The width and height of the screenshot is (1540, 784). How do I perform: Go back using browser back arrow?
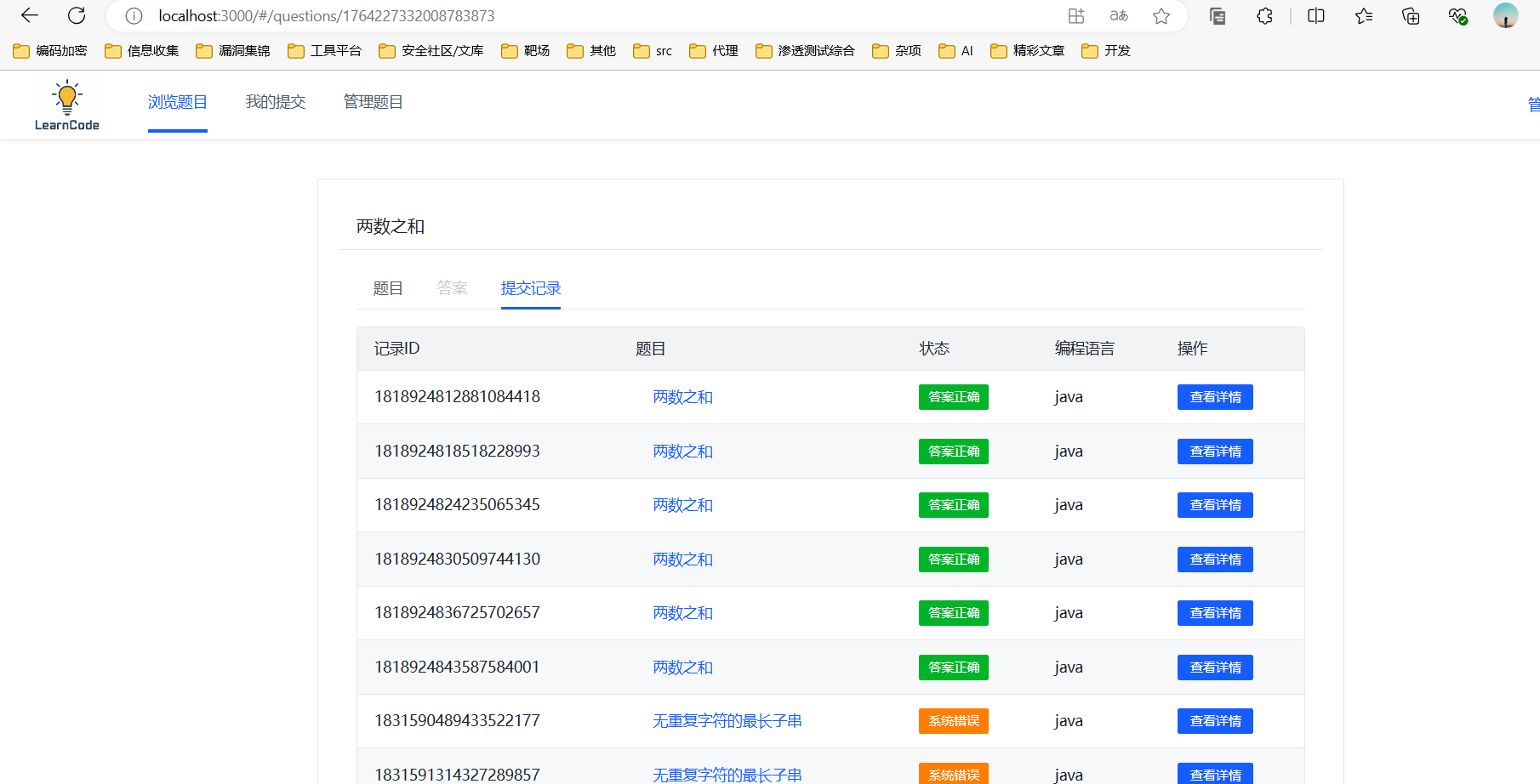point(30,15)
